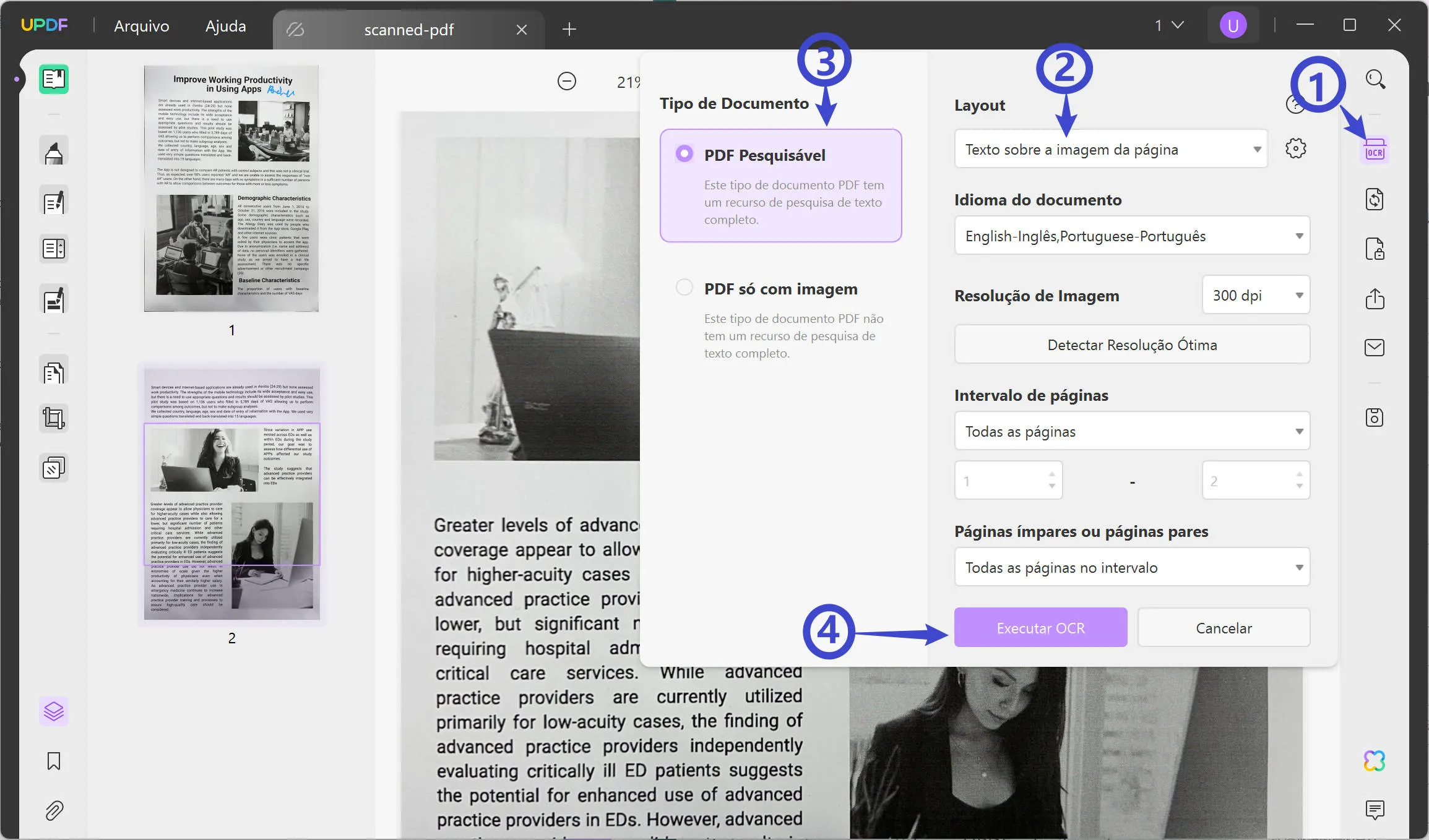Decrease the end page stepper value

(x=1299, y=486)
